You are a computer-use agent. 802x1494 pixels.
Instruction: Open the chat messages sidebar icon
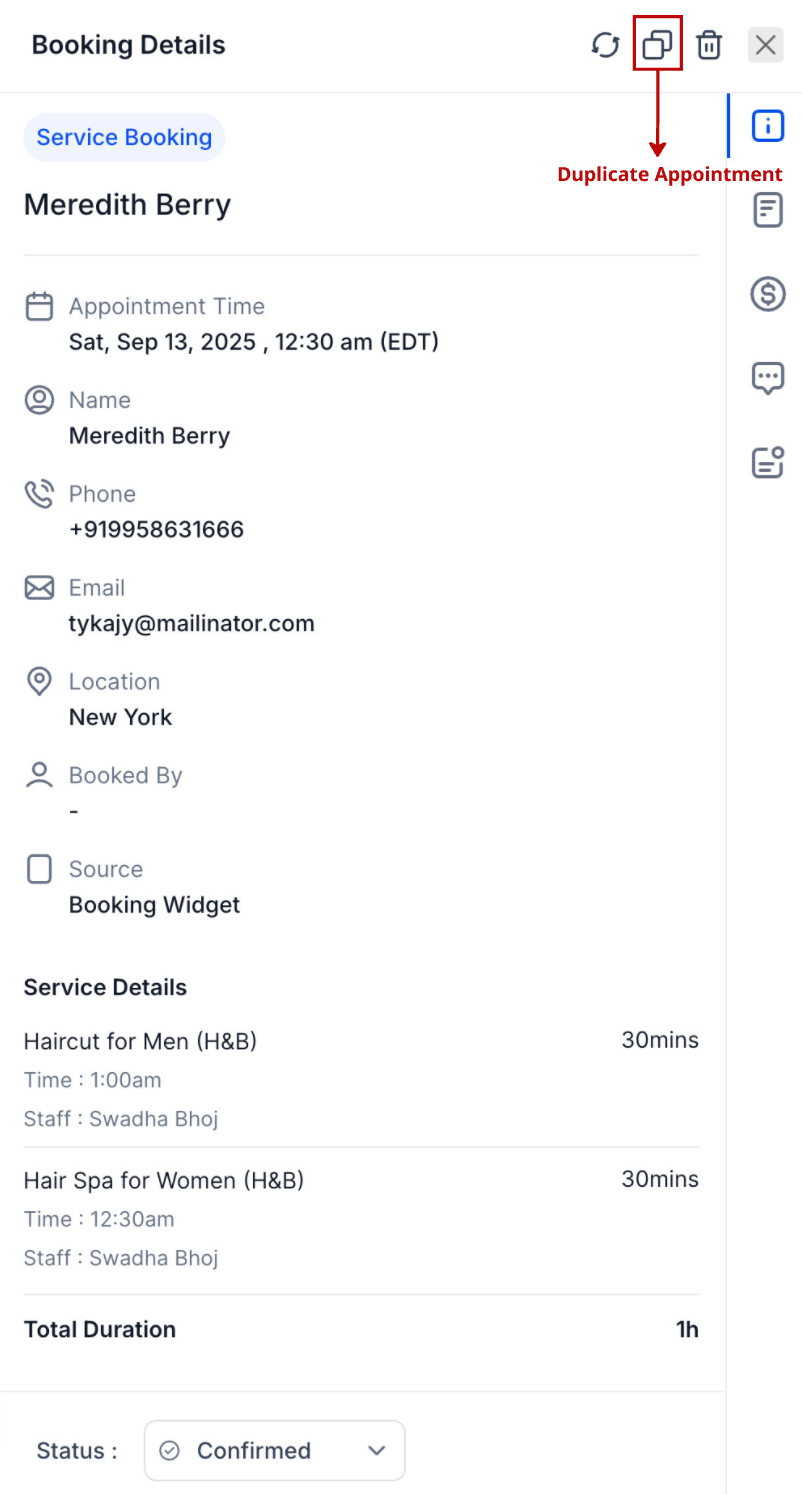(768, 378)
